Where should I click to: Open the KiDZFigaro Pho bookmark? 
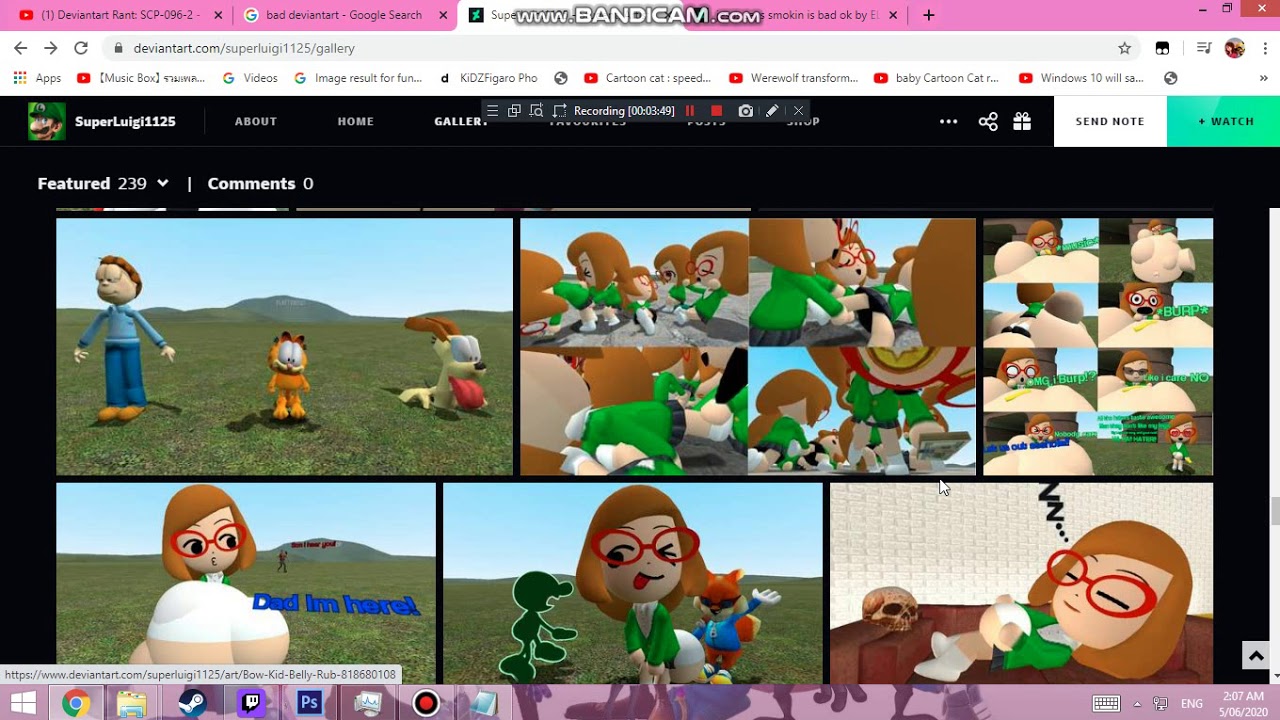tap(488, 78)
